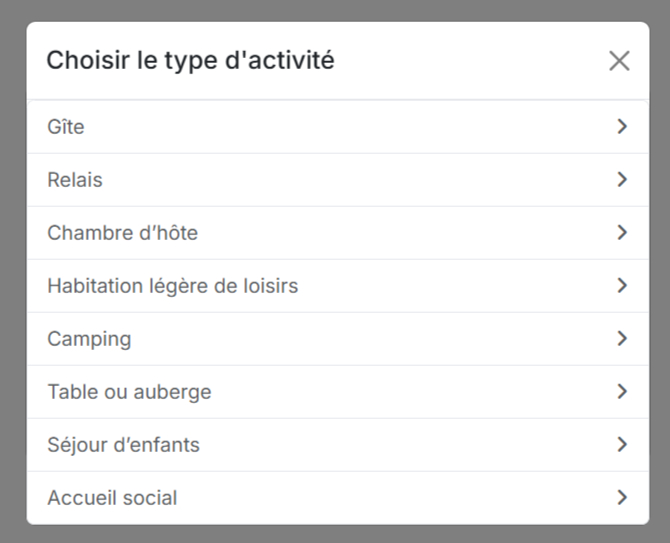
Task: Expand Table ou auberge with its chevron
Action: (x=622, y=392)
